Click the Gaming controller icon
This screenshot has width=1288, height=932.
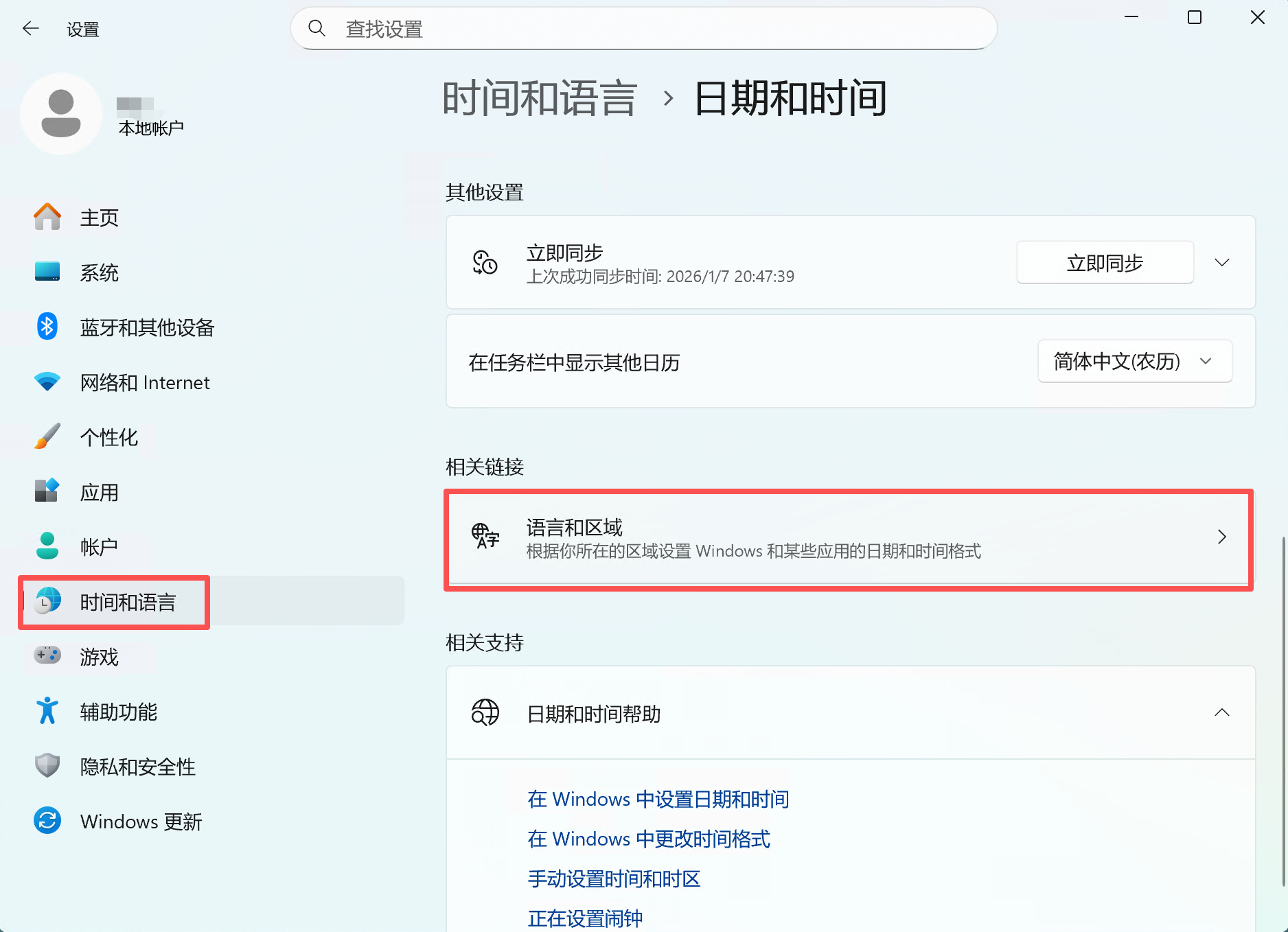(47, 656)
